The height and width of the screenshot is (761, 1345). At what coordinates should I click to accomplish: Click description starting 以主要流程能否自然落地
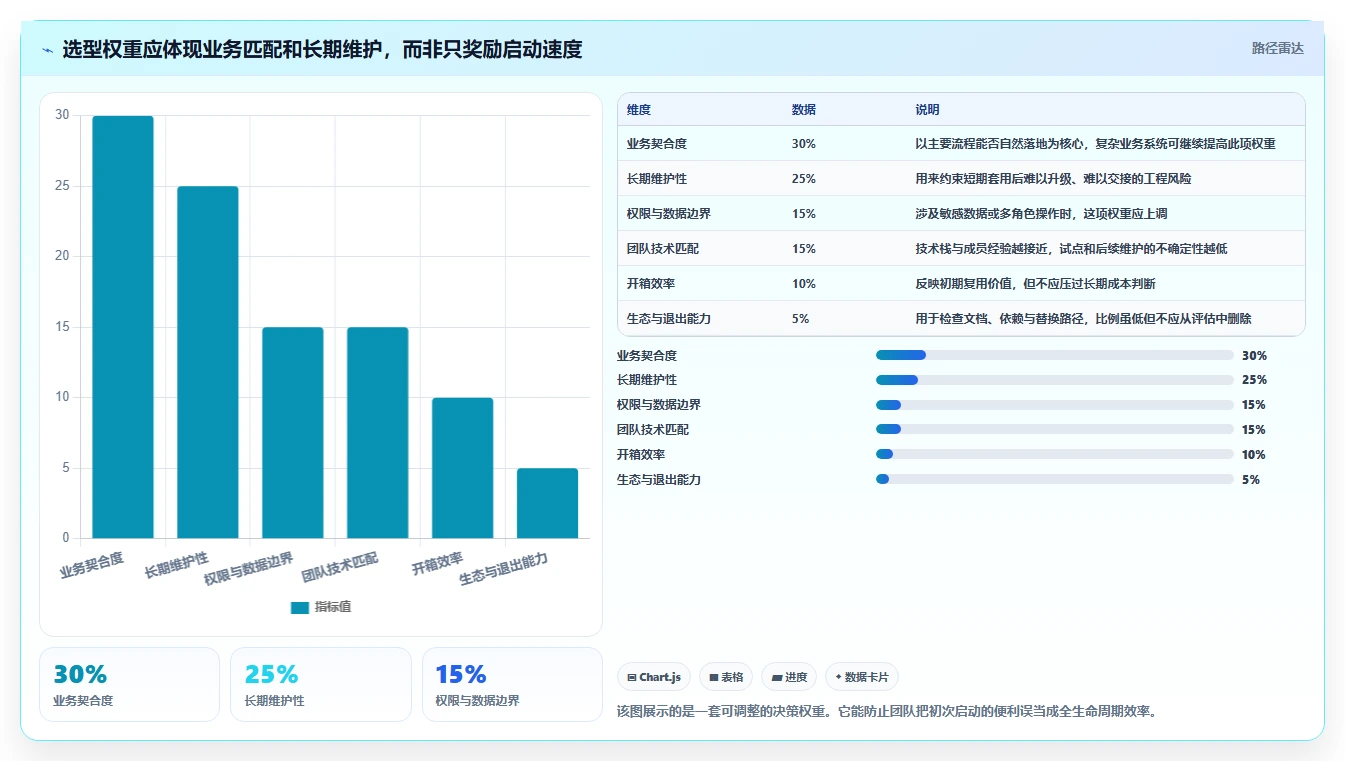(x=1096, y=144)
